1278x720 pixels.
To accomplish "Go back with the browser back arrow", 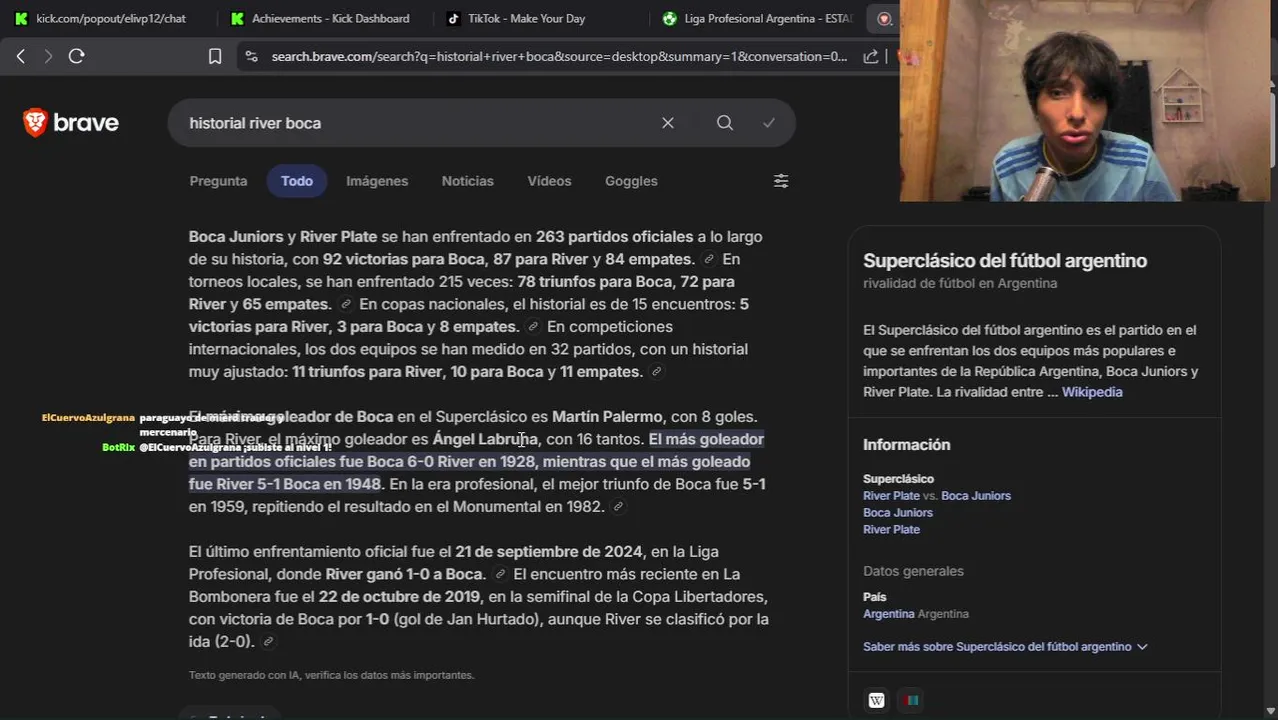I will coord(21,56).
